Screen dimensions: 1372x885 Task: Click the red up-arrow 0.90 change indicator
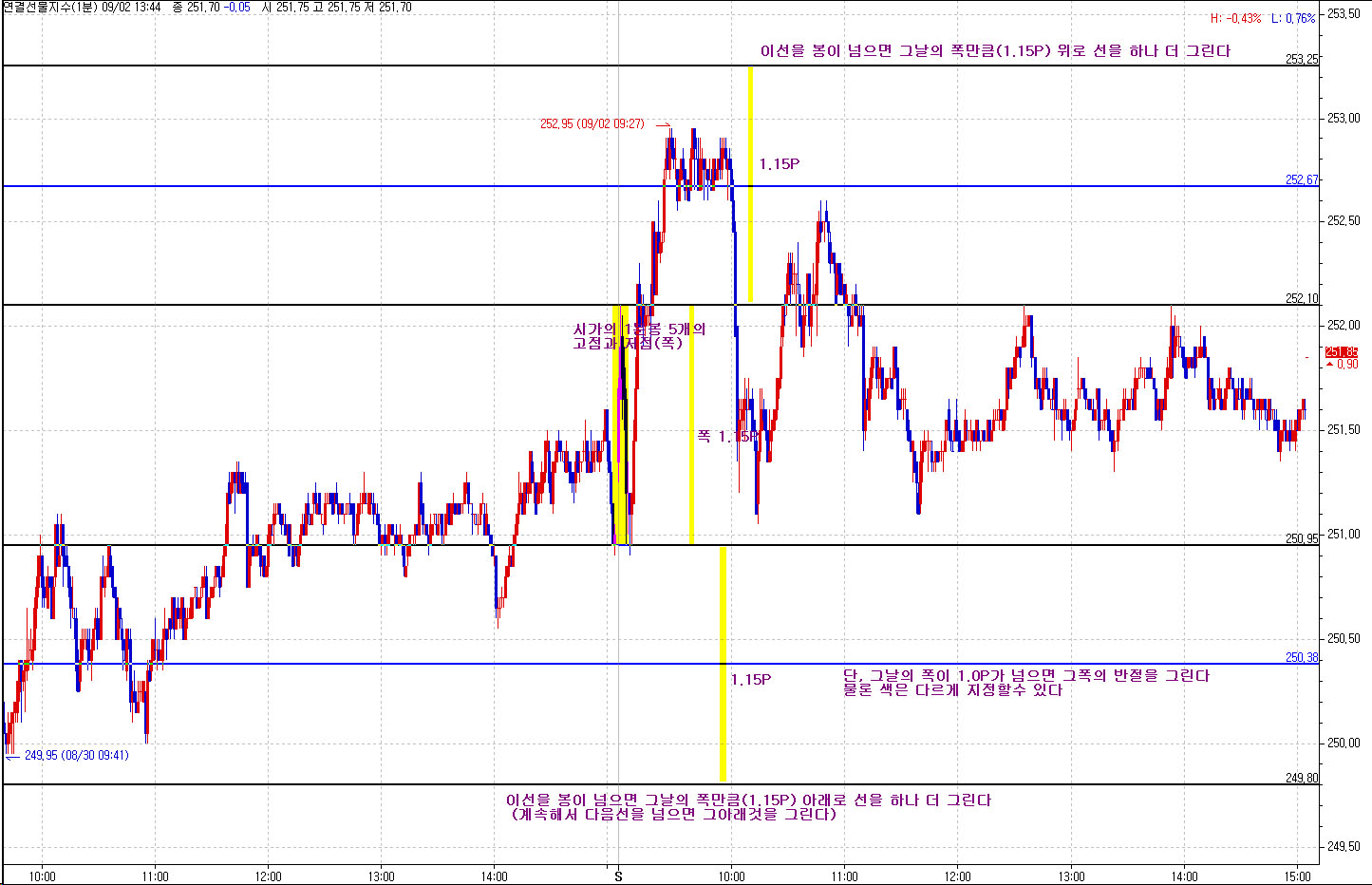pos(1343,365)
